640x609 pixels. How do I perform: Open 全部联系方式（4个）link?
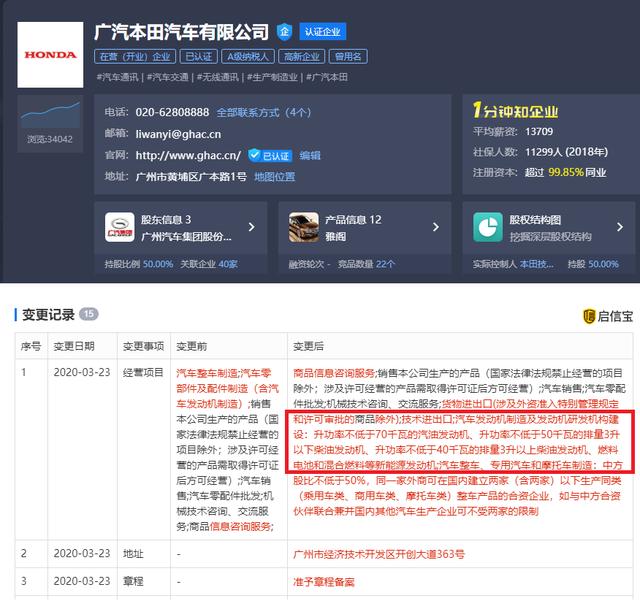pyautogui.click(x=264, y=112)
